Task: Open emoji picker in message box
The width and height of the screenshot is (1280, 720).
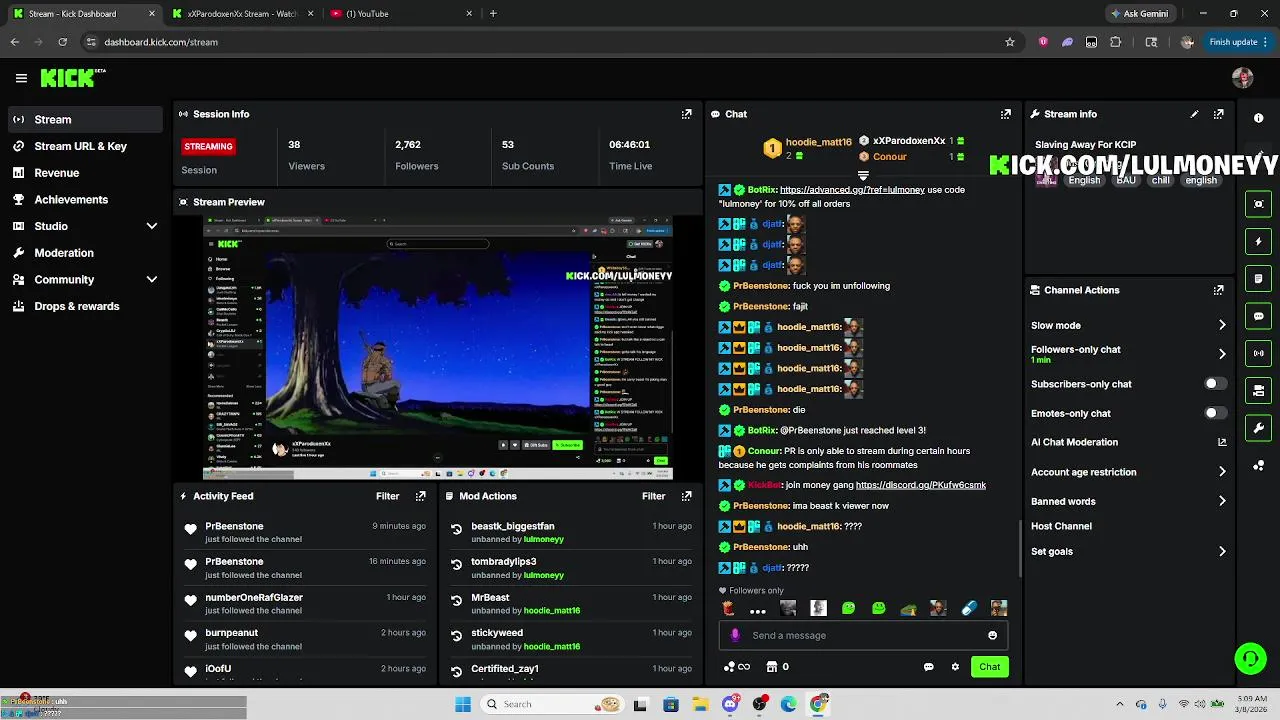Action: [x=992, y=635]
